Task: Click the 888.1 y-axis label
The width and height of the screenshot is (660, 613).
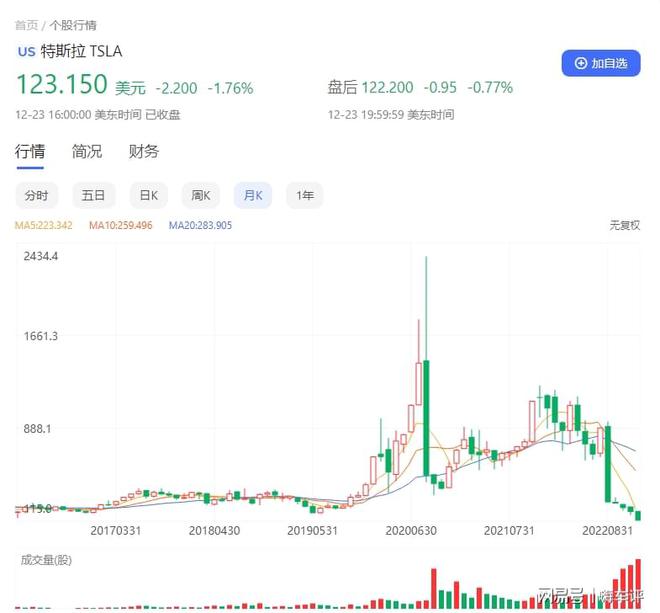Action: [37, 429]
